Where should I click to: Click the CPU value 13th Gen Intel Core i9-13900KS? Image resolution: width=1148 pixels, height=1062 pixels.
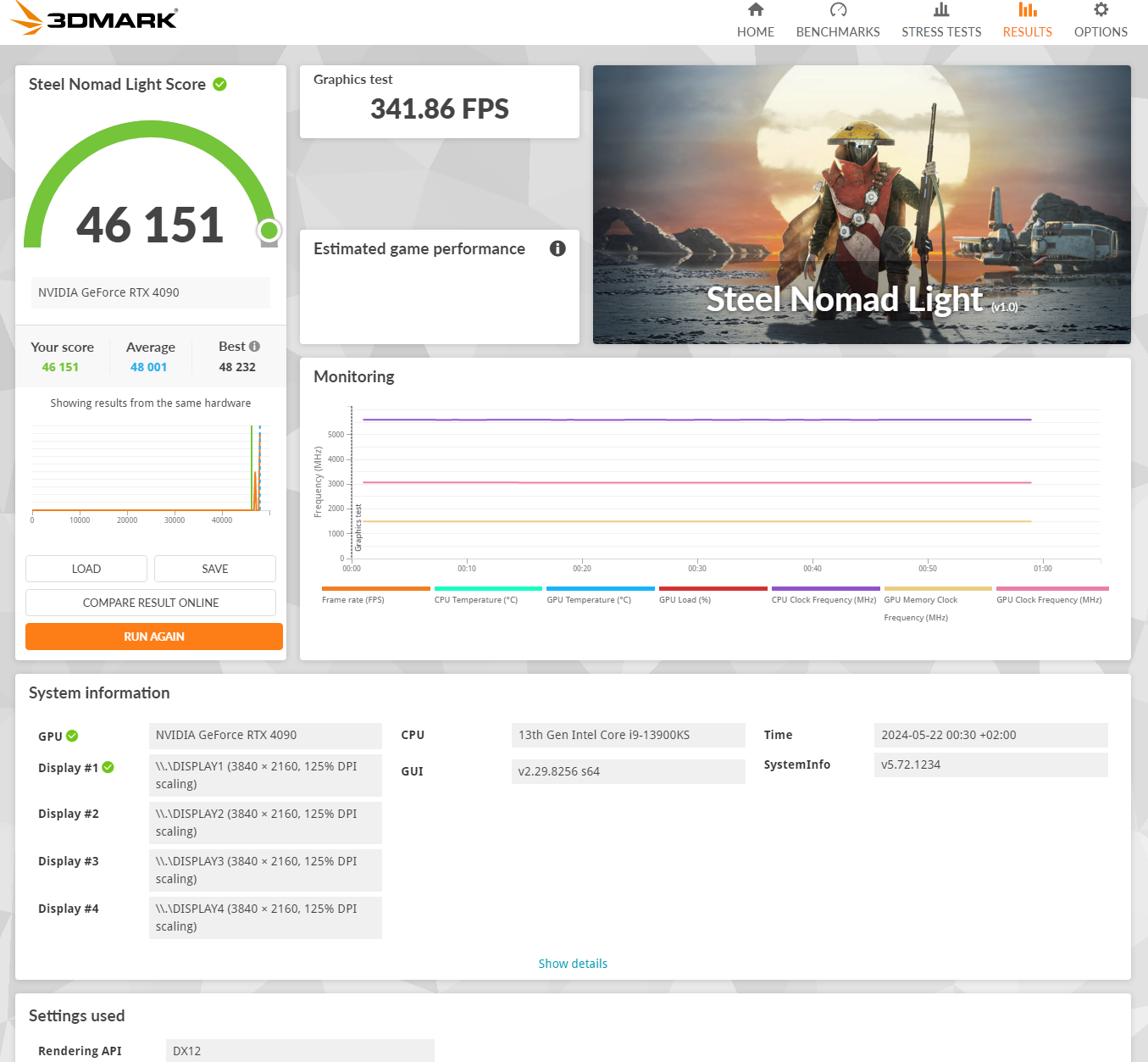[629, 735]
